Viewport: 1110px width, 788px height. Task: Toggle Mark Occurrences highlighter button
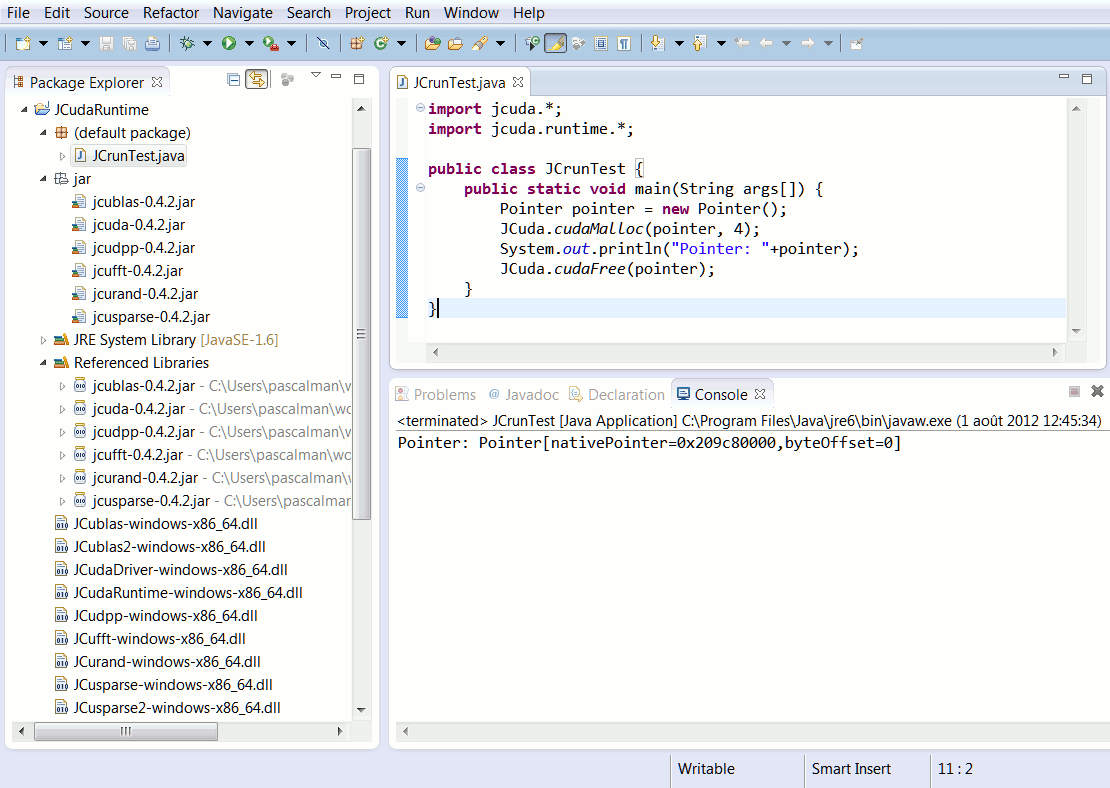pyautogui.click(x=555, y=43)
